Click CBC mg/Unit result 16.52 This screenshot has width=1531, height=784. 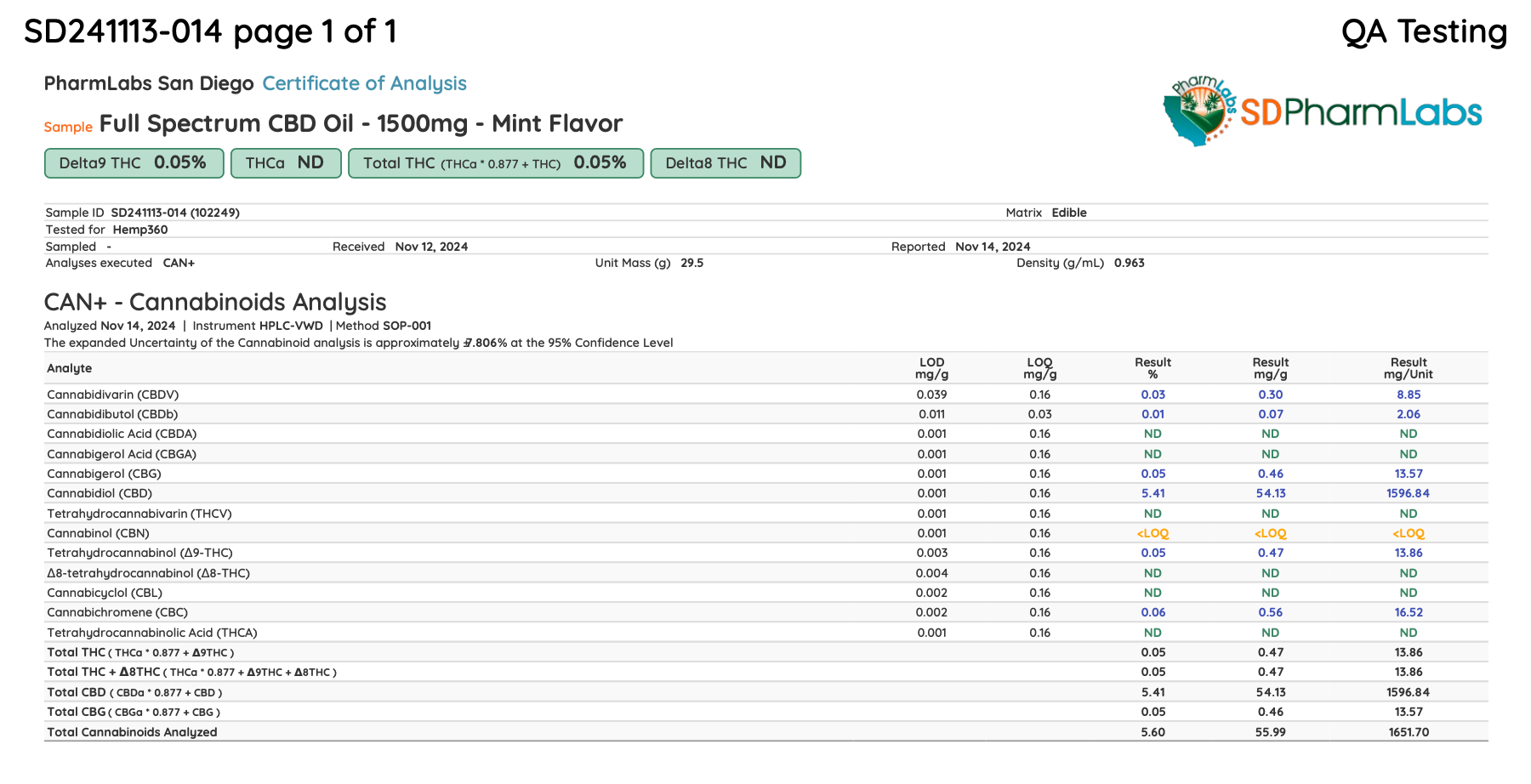pyautogui.click(x=1409, y=612)
